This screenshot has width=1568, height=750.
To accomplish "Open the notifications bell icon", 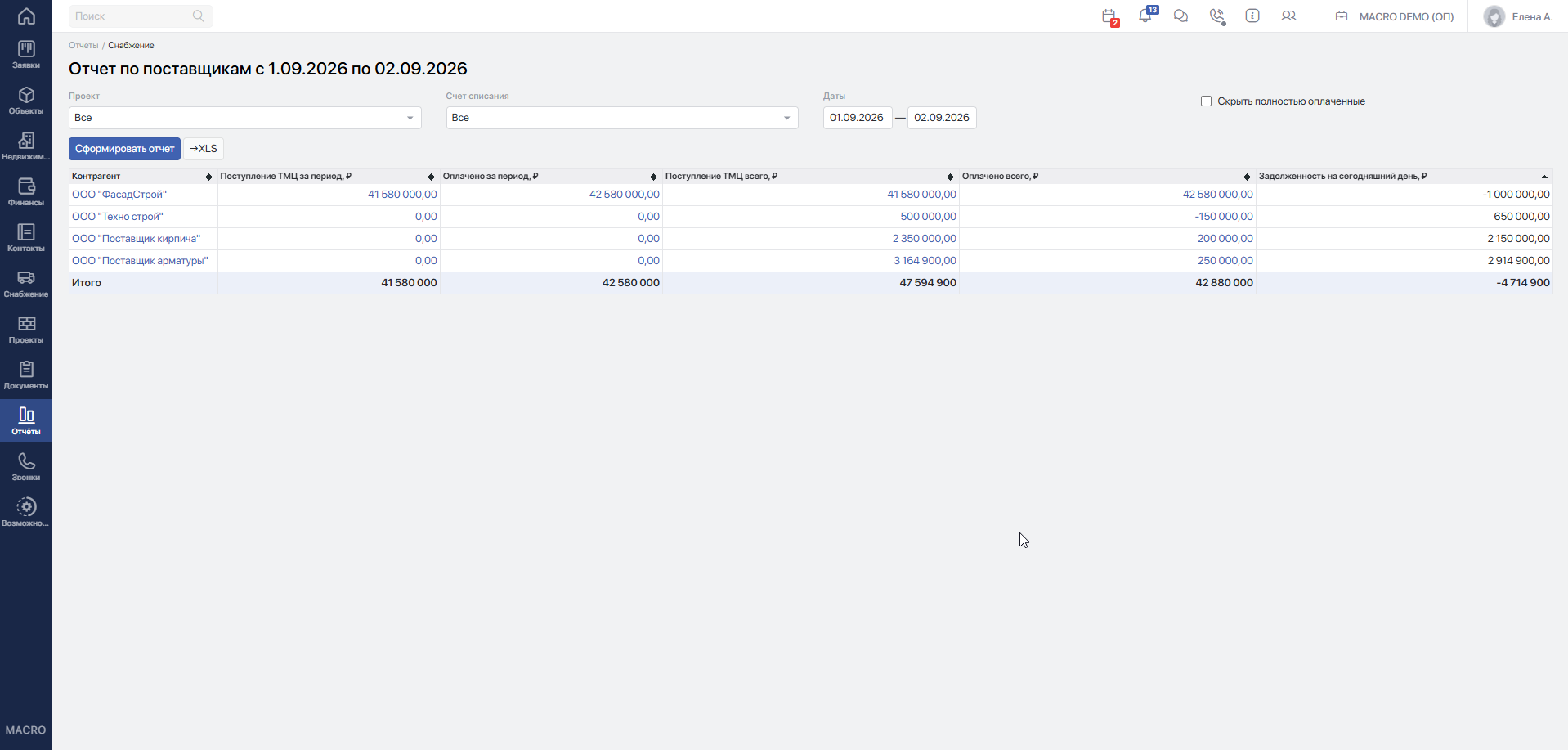I will tap(1145, 16).
